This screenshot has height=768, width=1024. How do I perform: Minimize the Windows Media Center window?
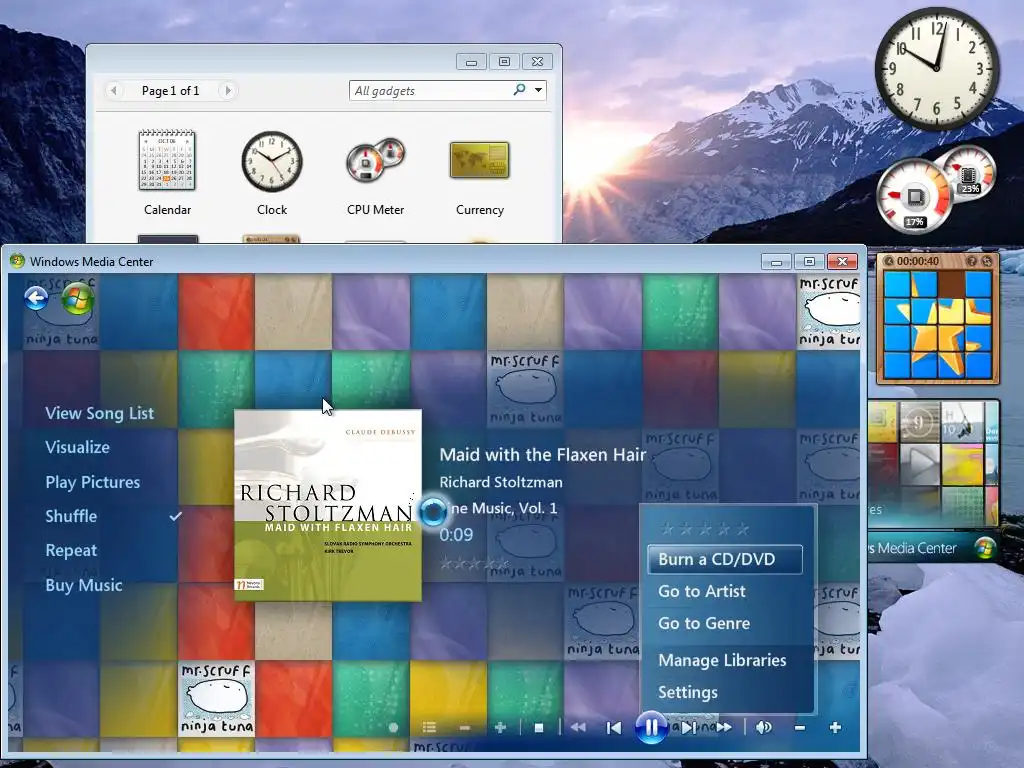tap(776, 262)
